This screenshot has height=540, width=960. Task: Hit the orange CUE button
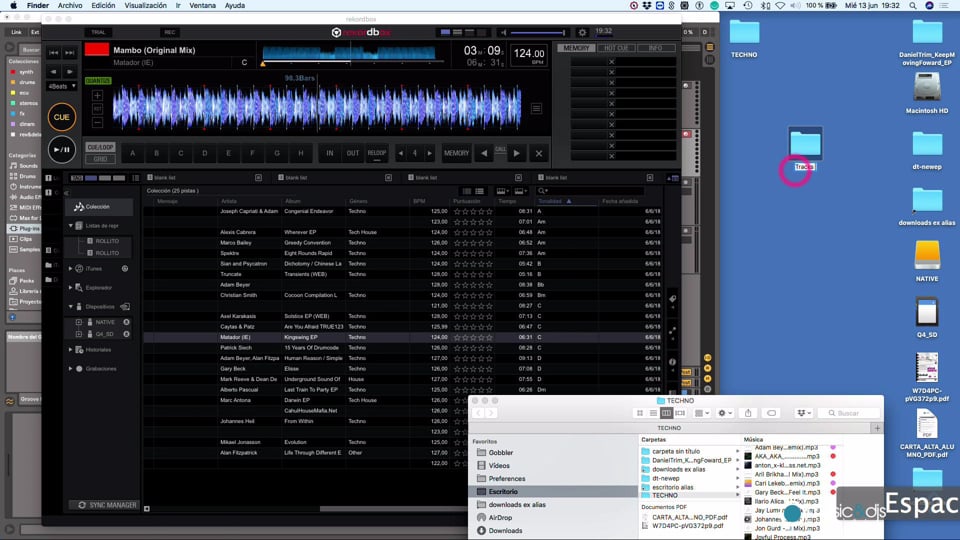[x=61, y=117]
